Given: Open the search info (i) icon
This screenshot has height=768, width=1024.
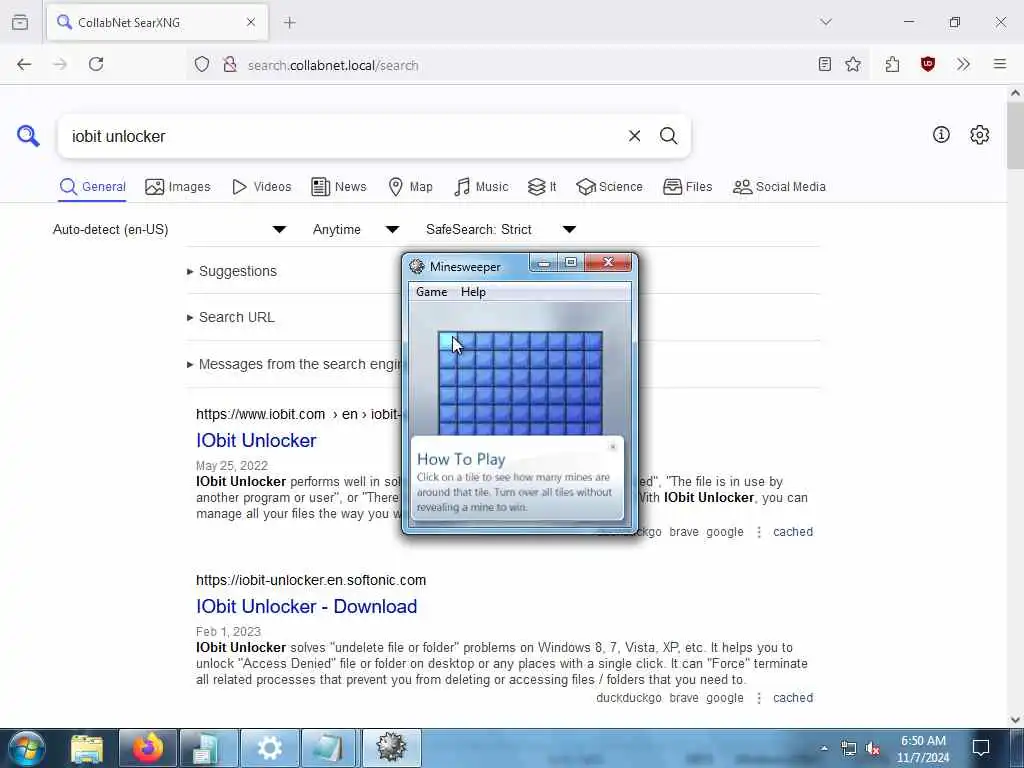Looking at the screenshot, I should (941, 135).
